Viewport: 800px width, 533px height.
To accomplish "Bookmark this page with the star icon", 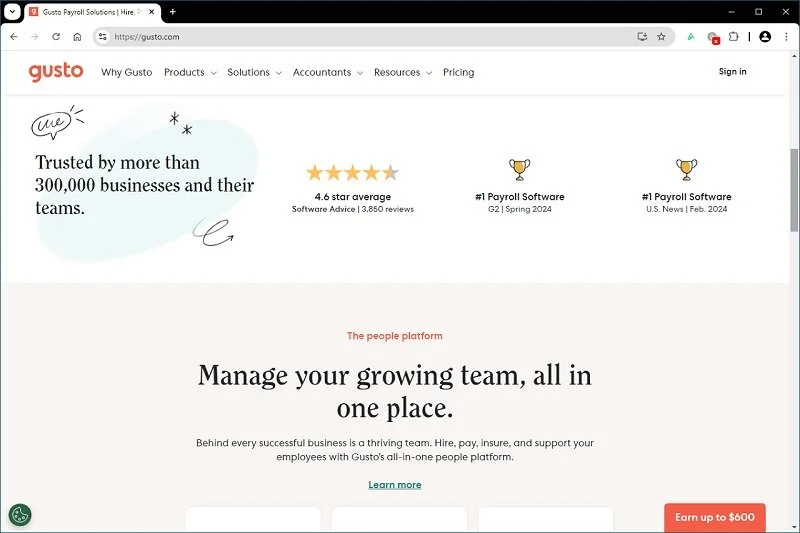I will (661, 37).
